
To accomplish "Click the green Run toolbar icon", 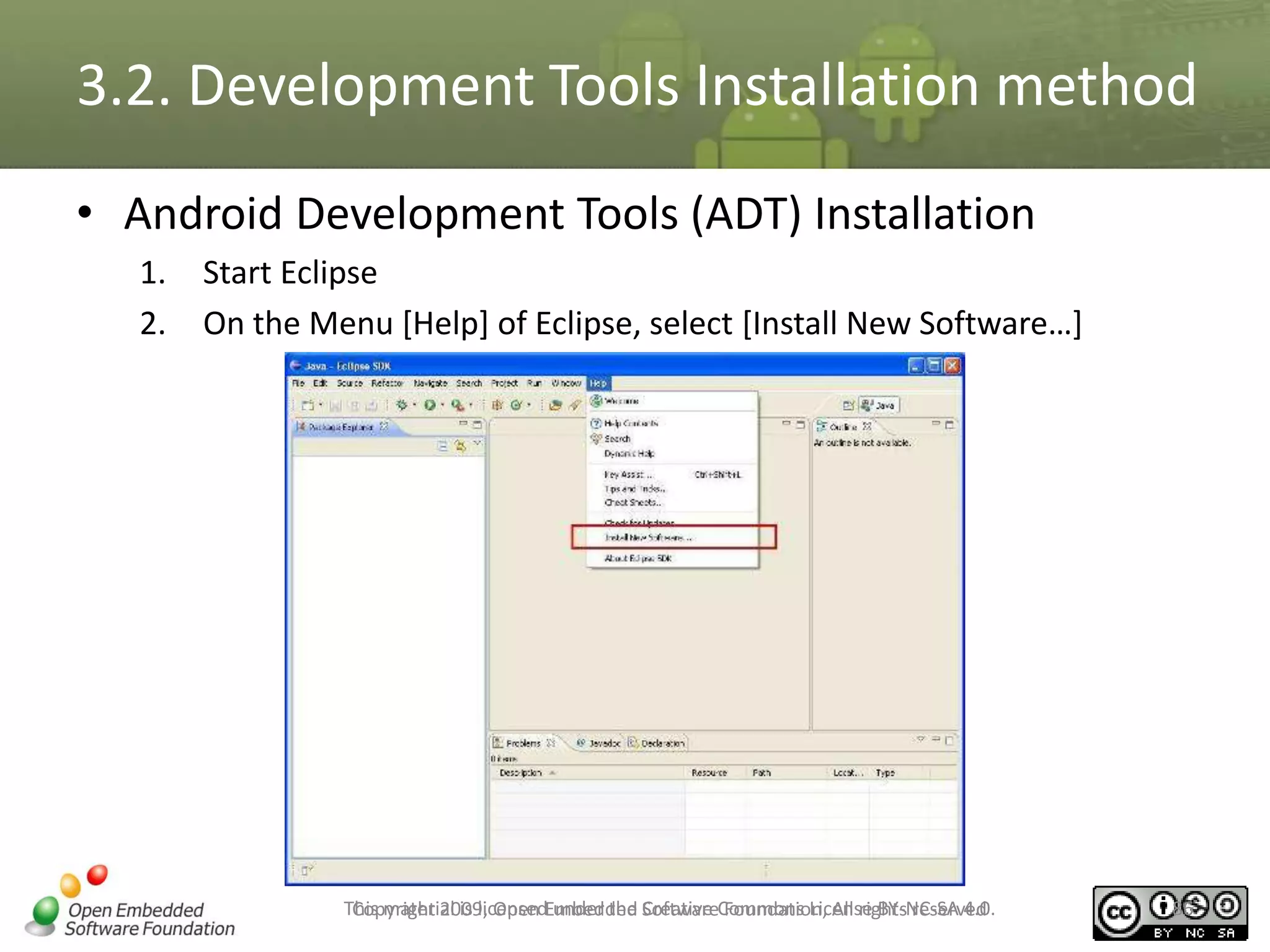I will click(x=430, y=405).
